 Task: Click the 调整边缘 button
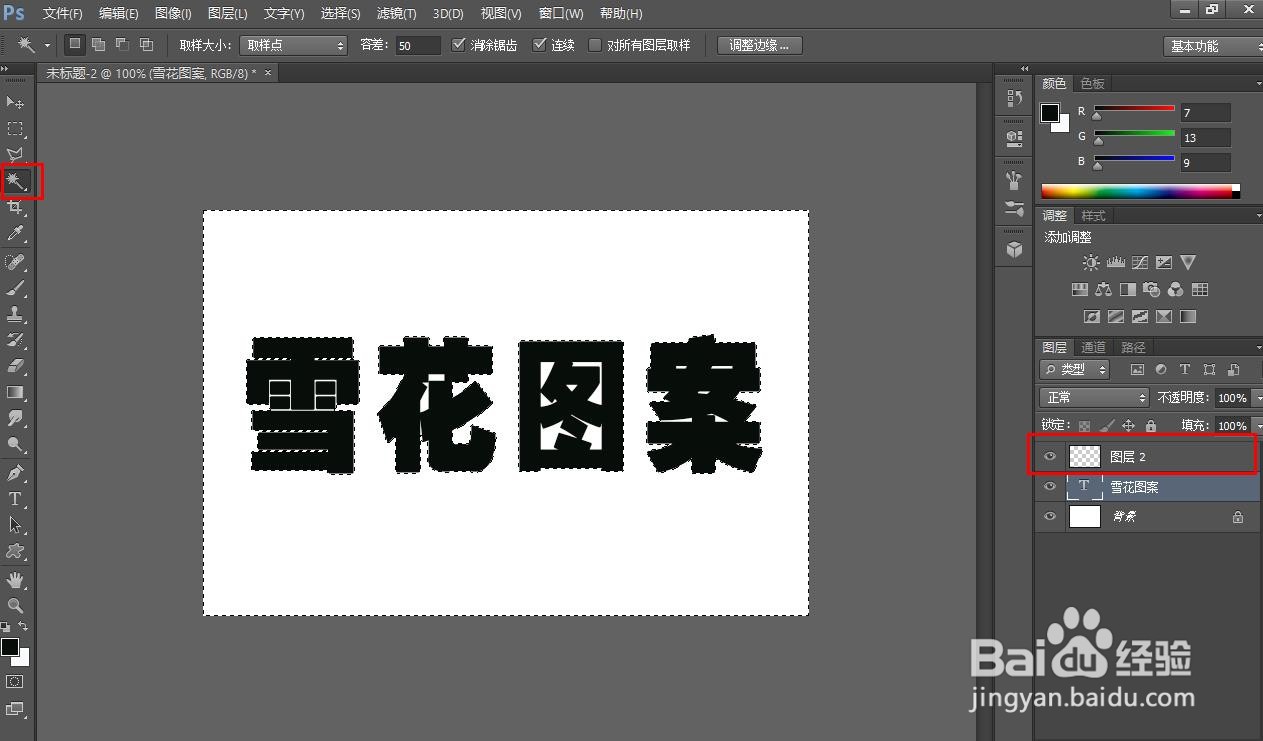pos(759,44)
